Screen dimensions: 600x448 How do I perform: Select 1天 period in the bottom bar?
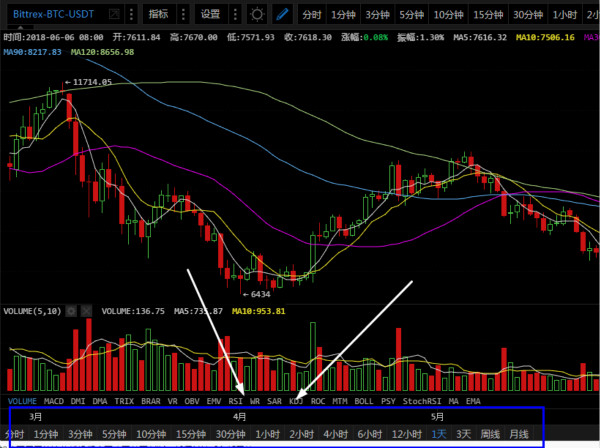439,434
